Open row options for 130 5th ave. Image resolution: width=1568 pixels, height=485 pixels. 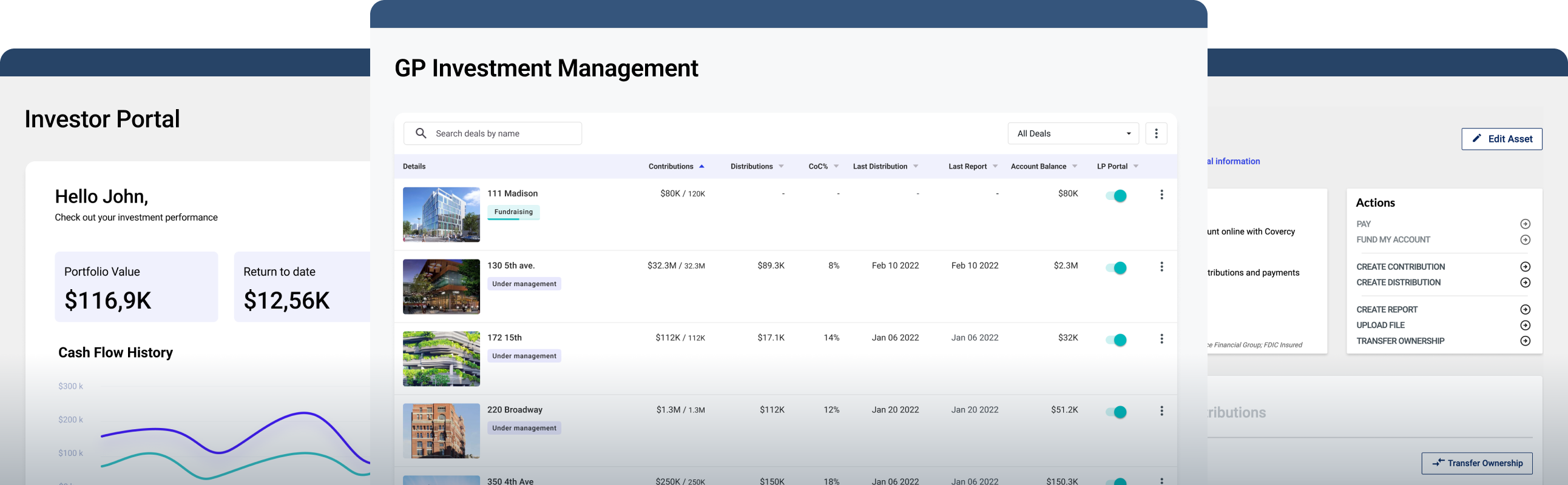pos(1161,267)
